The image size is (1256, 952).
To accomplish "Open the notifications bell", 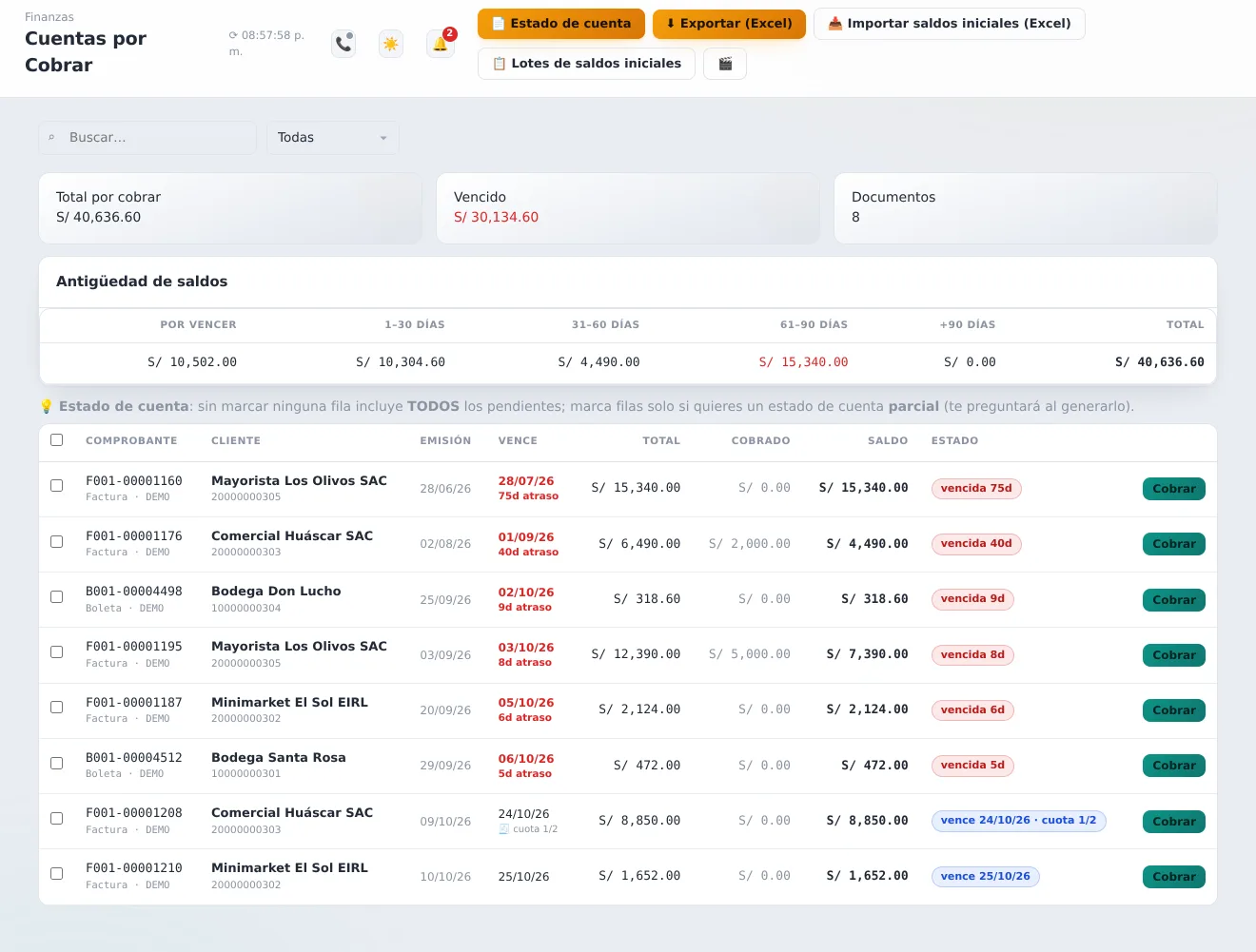I will click(441, 44).
